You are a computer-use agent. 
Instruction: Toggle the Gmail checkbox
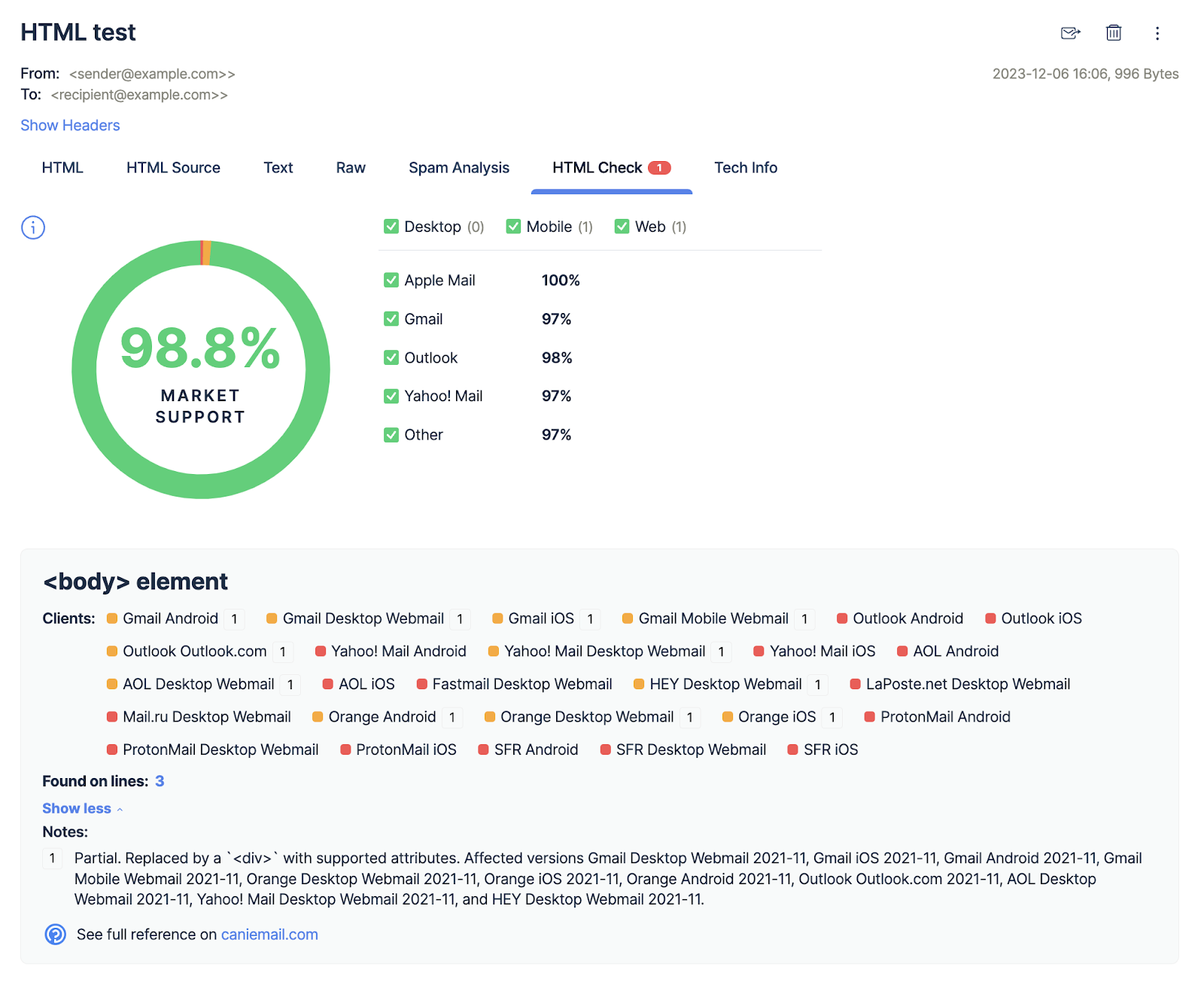click(391, 319)
